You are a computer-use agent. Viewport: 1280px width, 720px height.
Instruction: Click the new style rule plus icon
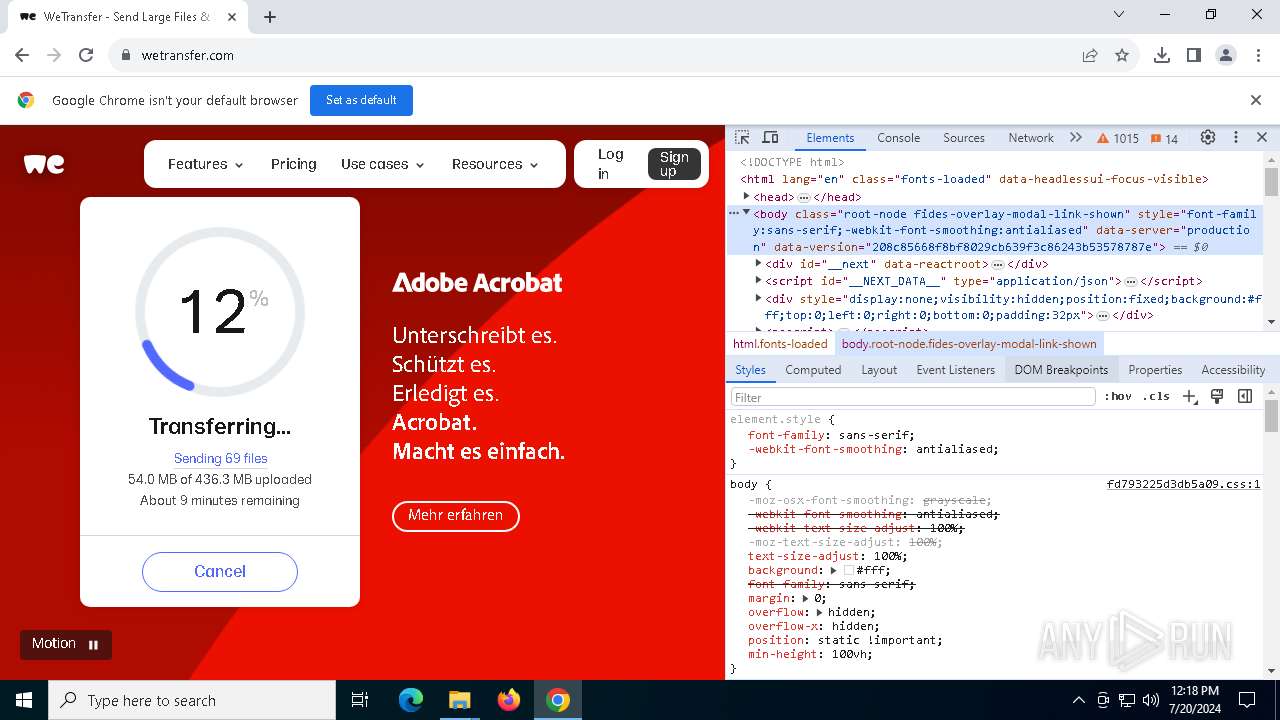pyautogui.click(x=1189, y=397)
